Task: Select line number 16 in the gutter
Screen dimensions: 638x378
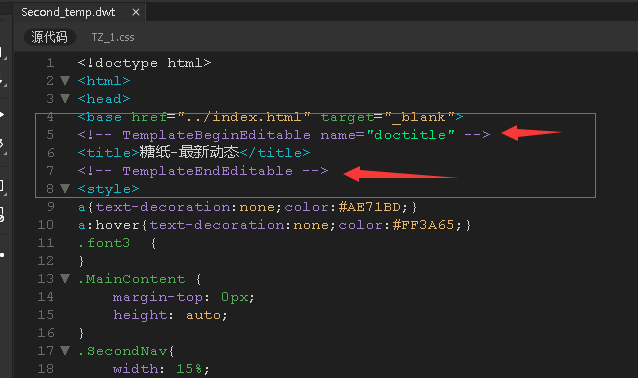Action: [x=46, y=333]
